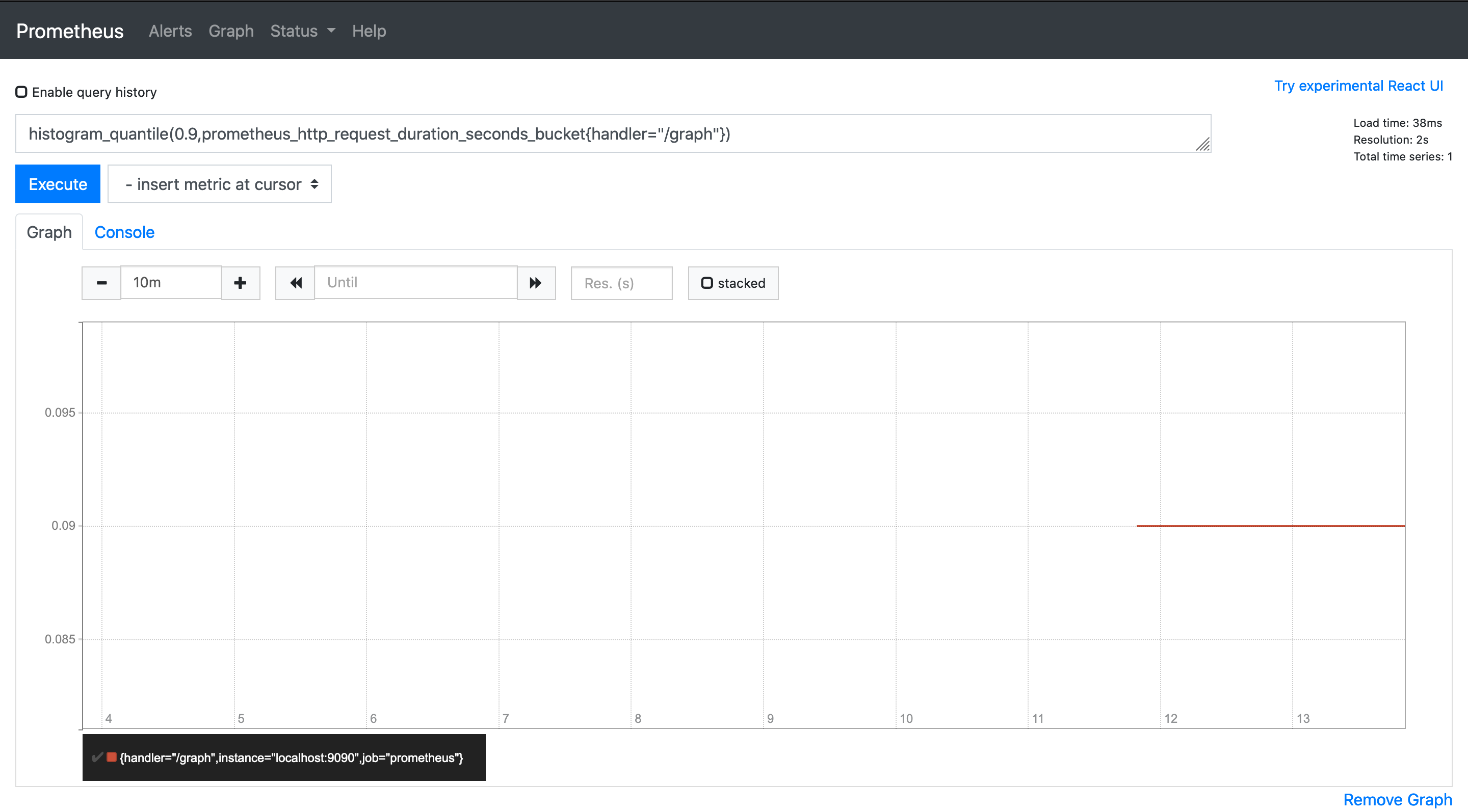Click the Res. (s) resolution field

click(621, 283)
